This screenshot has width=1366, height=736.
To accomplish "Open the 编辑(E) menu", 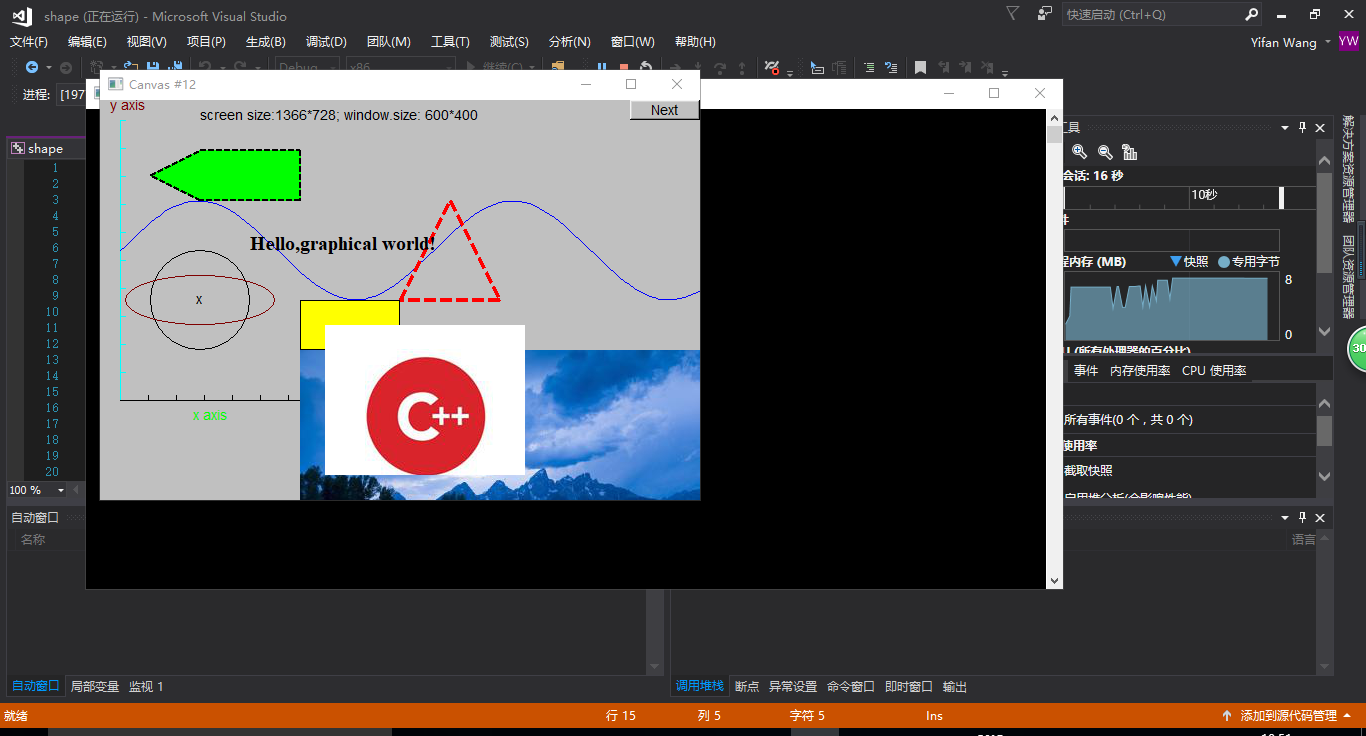I will coord(87,42).
